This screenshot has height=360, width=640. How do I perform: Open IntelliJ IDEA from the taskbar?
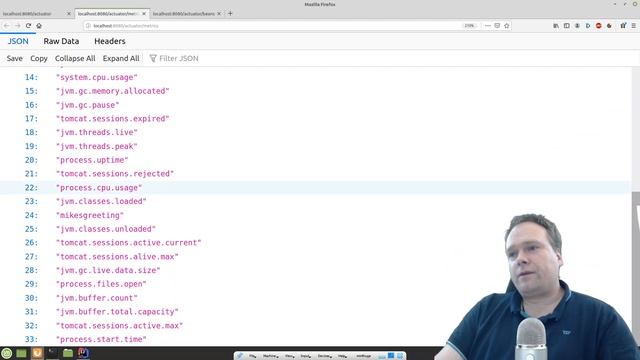point(83,353)
